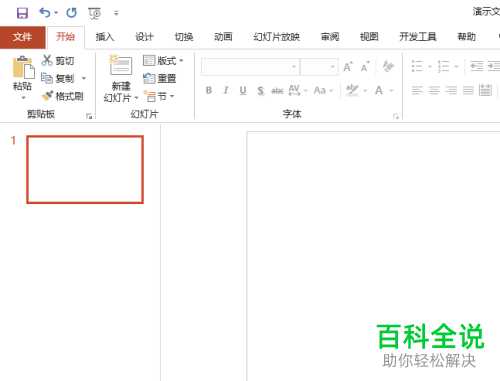Open the 剪贴板 clipboard pane launcher
This screenshot has width=500, height=381.
(x=89, y=116)
